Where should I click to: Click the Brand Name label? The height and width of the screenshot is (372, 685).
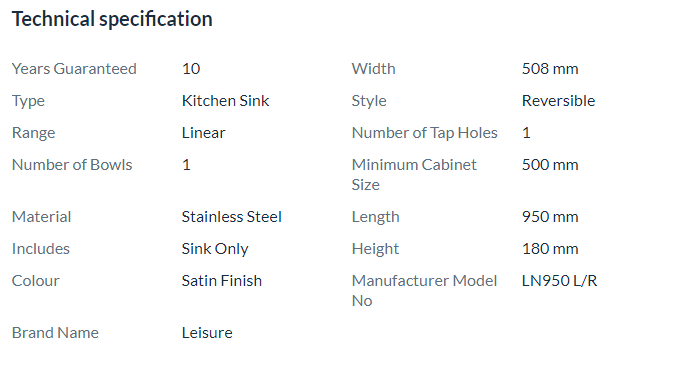point(55,333)
